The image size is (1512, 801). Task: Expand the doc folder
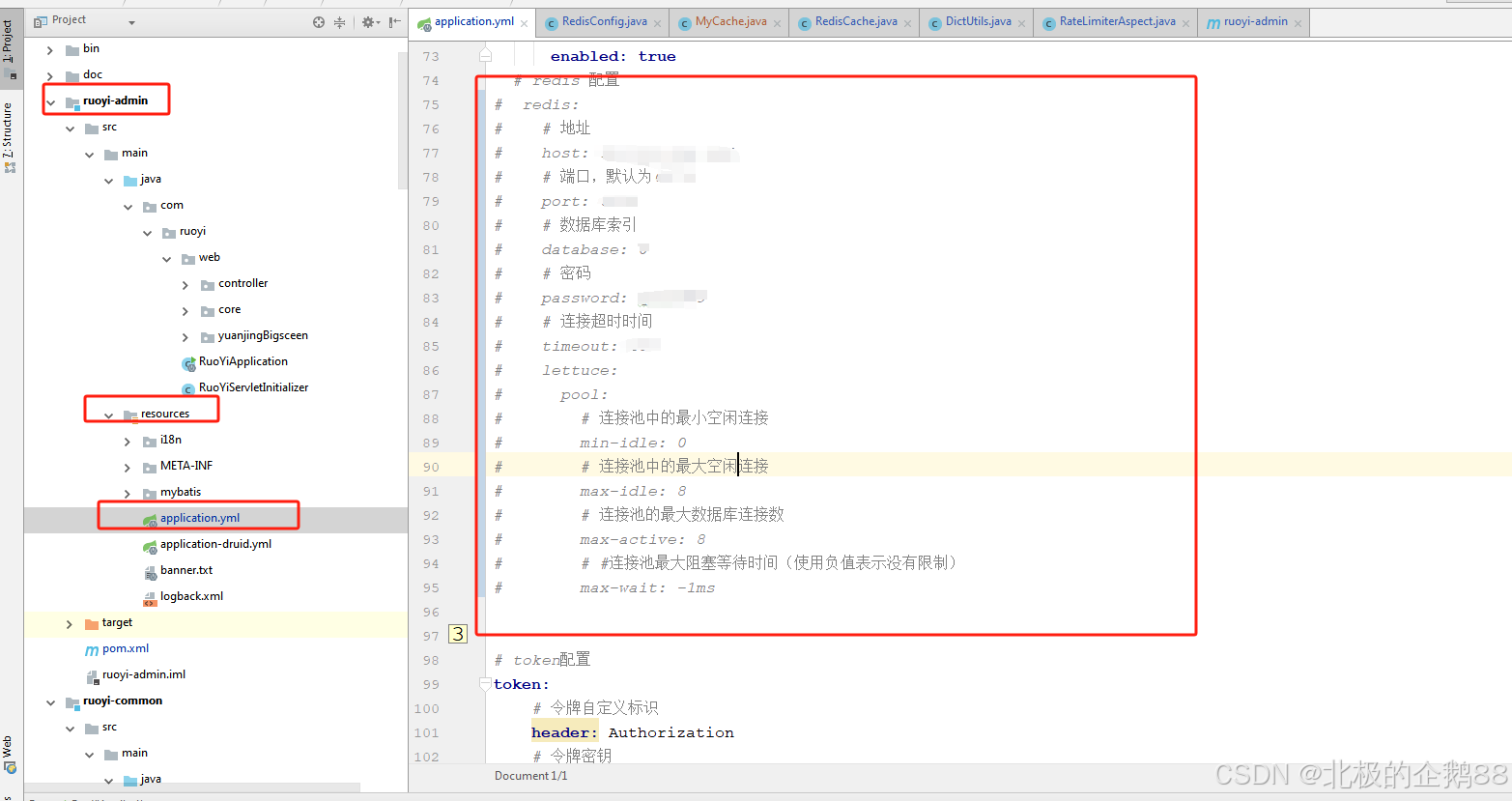[x=50, y=75]
